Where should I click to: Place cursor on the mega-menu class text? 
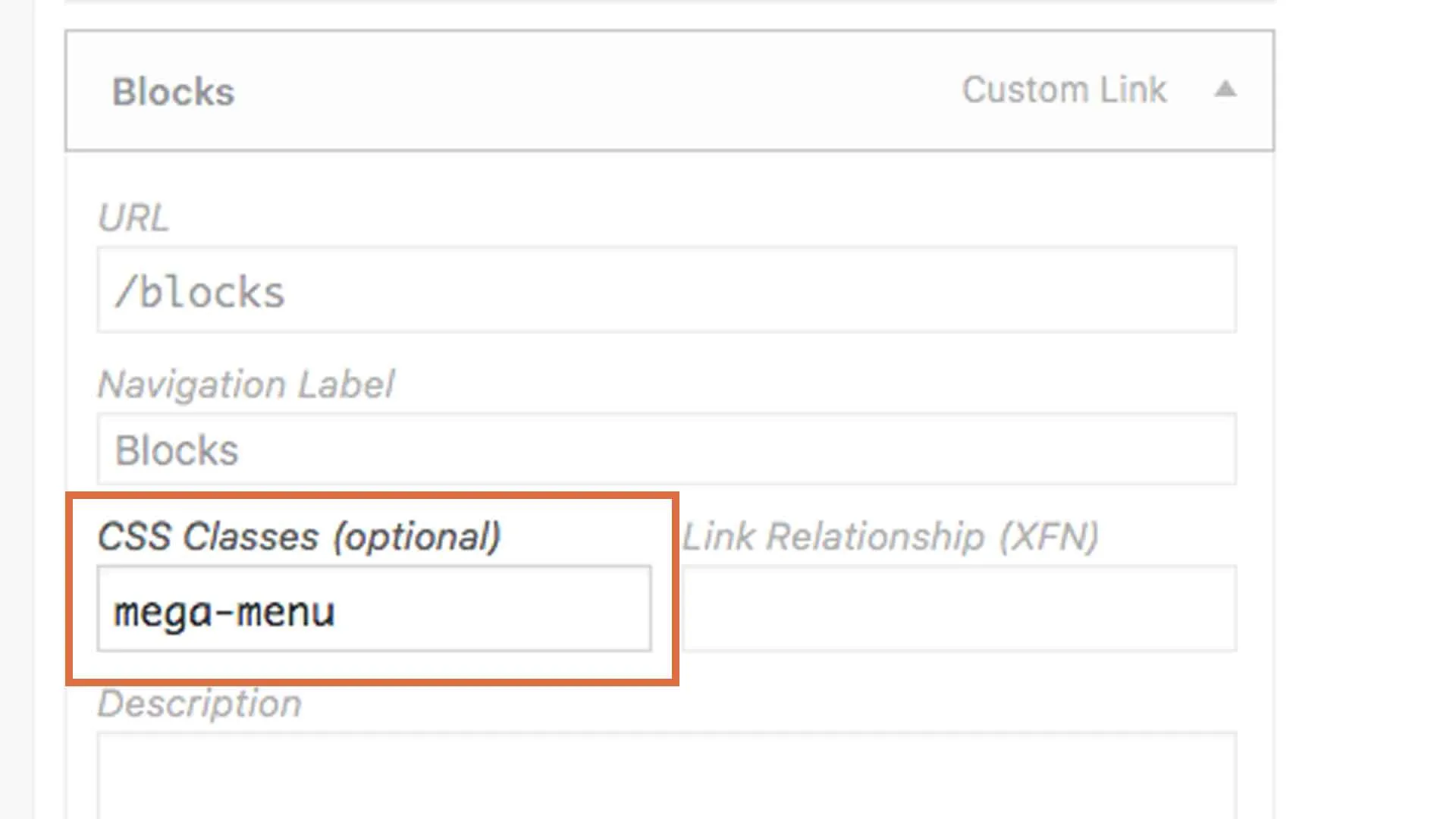224,611
